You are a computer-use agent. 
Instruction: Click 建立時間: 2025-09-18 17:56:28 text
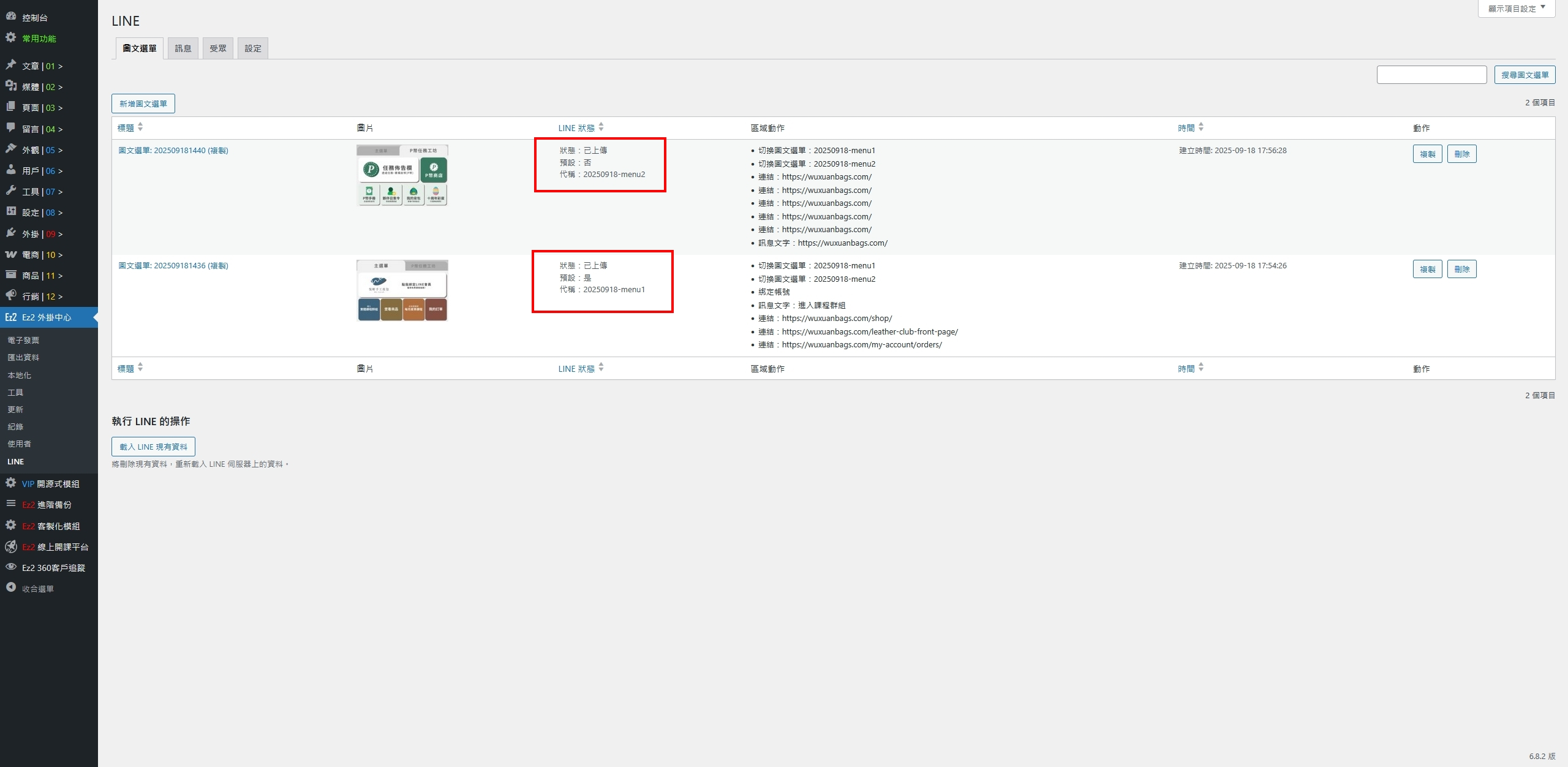[x=1232, y=150]
